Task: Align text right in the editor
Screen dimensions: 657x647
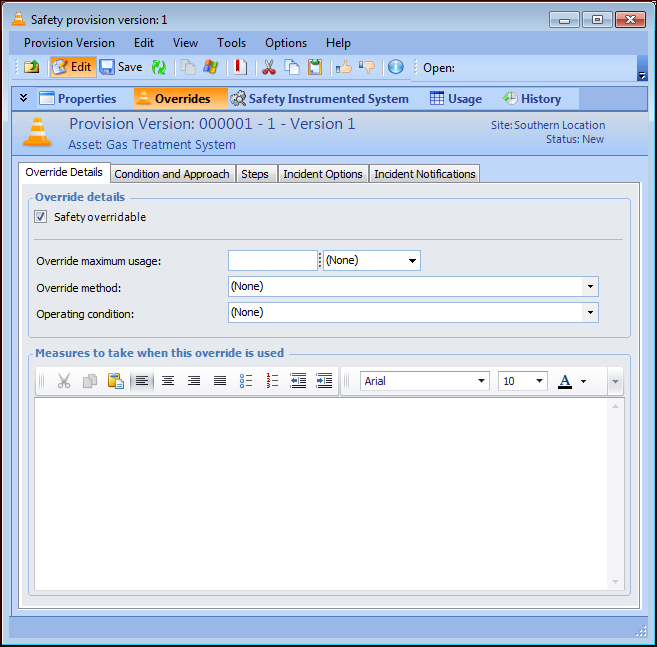Action: pos(194,381)
